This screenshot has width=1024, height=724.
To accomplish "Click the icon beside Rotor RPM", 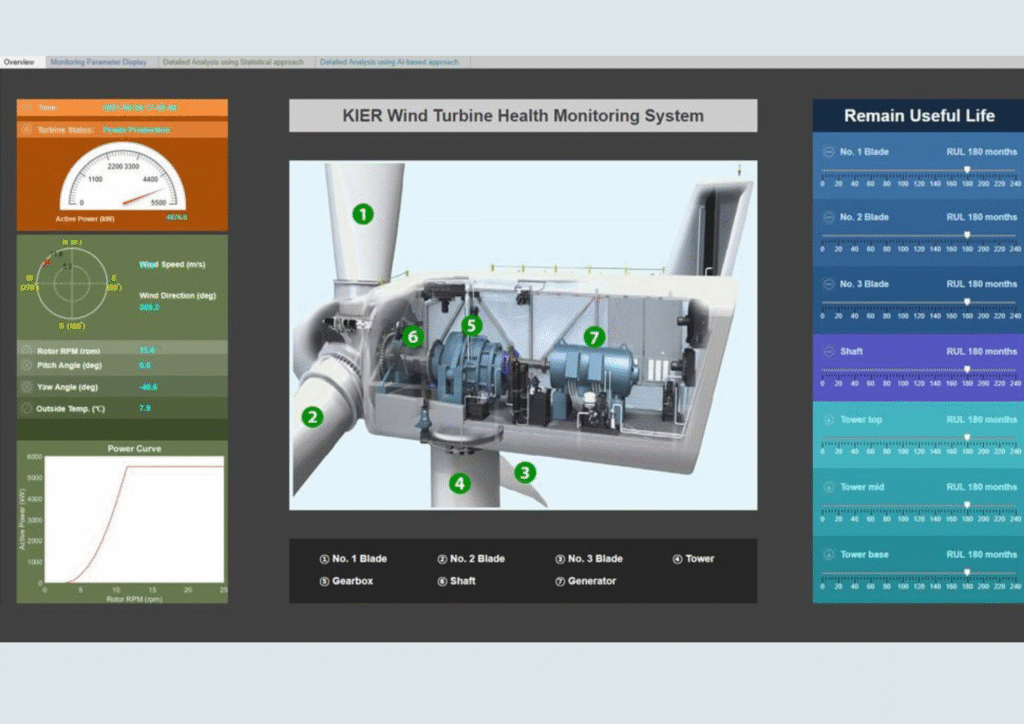I will pos(27,351).
